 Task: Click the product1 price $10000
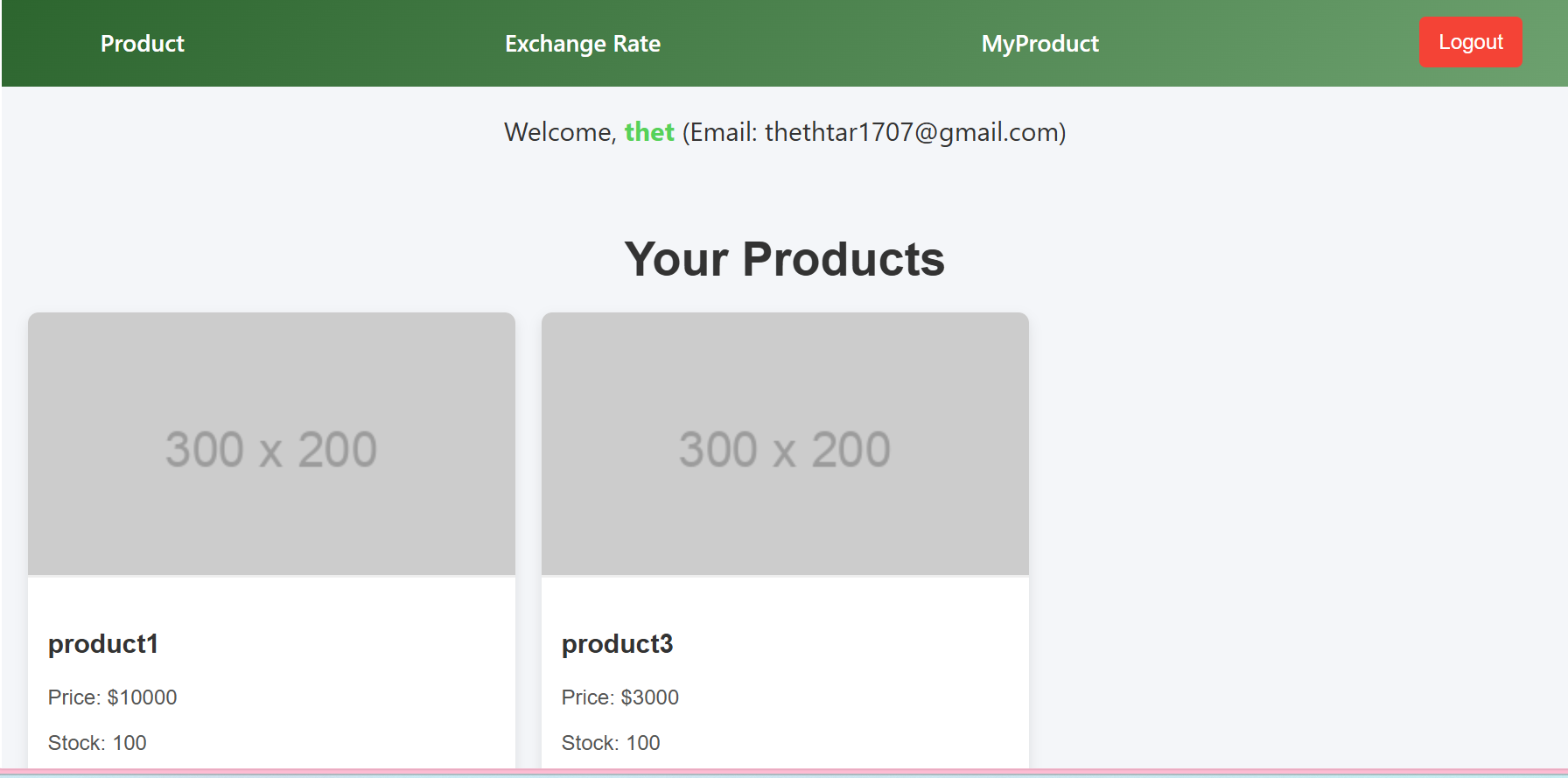coord(141,697)
